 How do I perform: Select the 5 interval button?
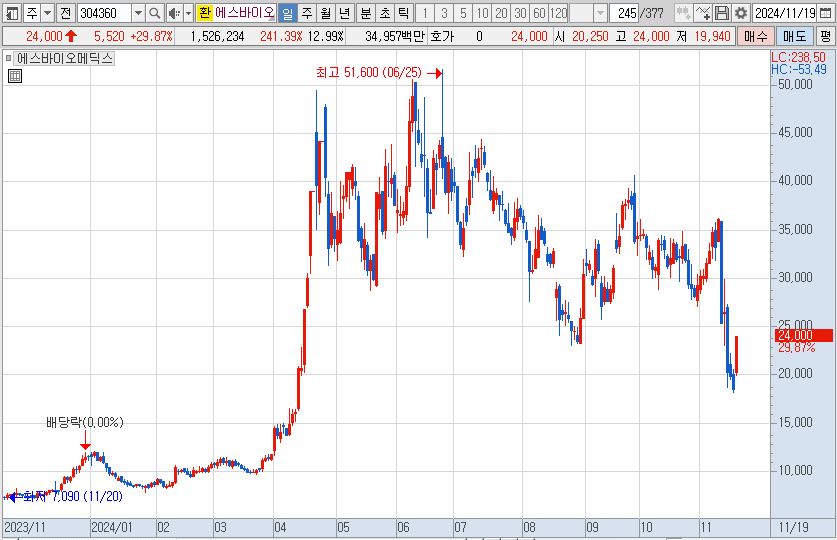click(463, 13)
